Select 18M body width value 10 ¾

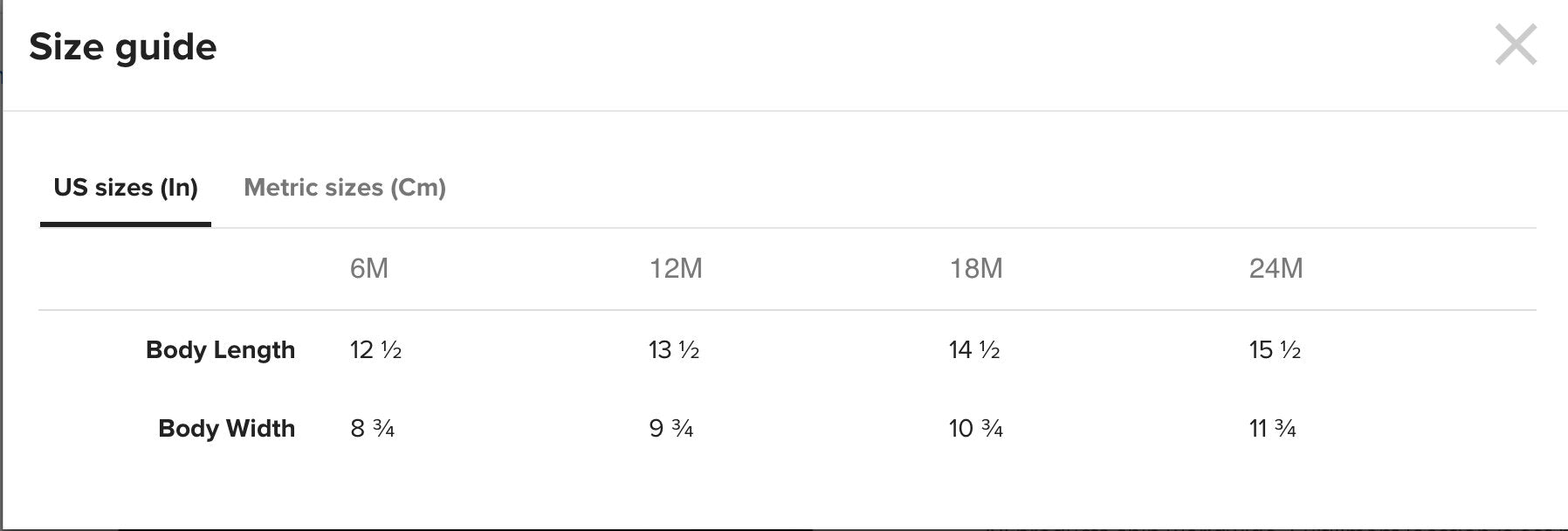click(x=975, y=428)
